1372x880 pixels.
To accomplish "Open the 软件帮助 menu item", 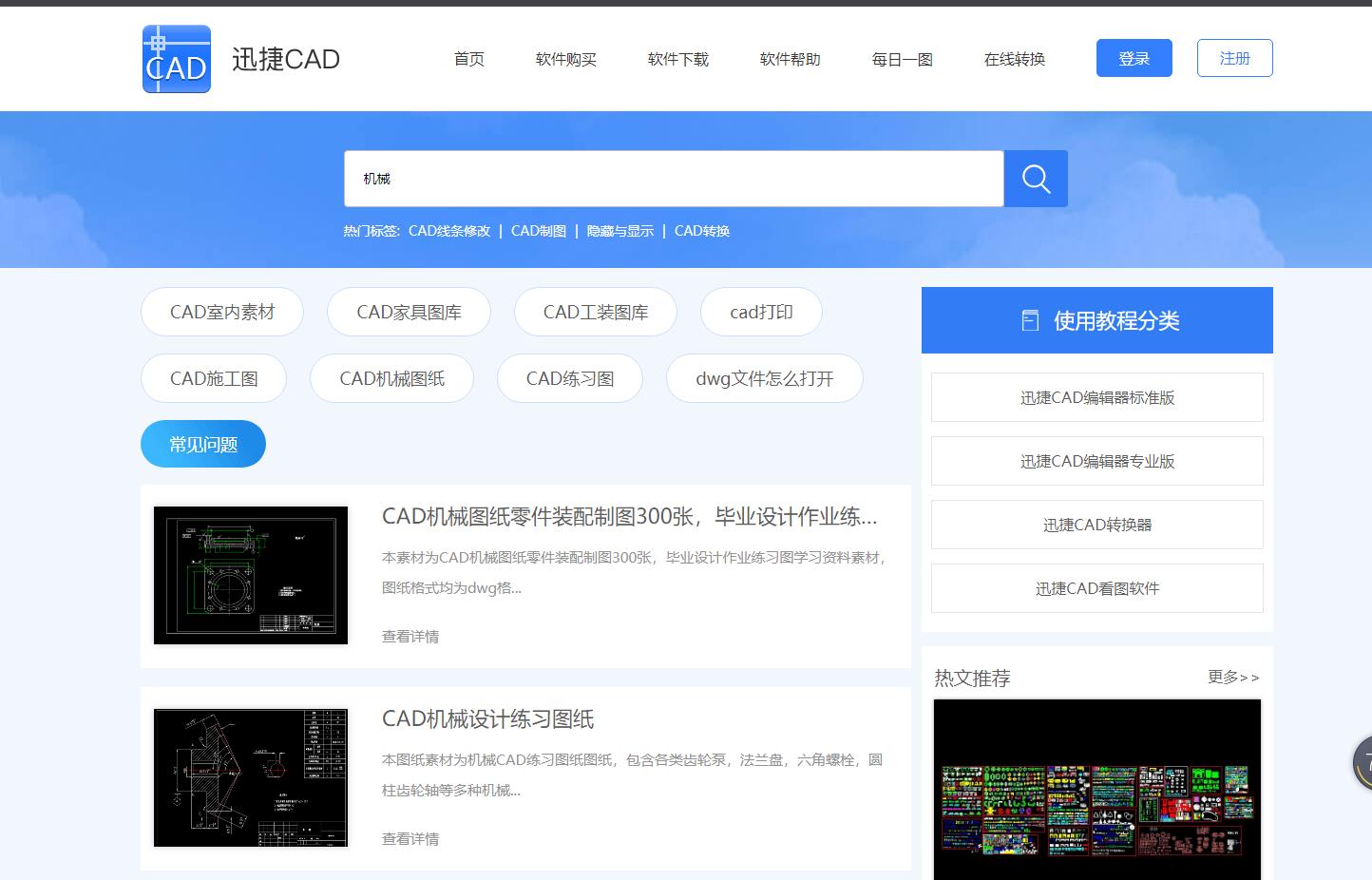I will 789,58.
